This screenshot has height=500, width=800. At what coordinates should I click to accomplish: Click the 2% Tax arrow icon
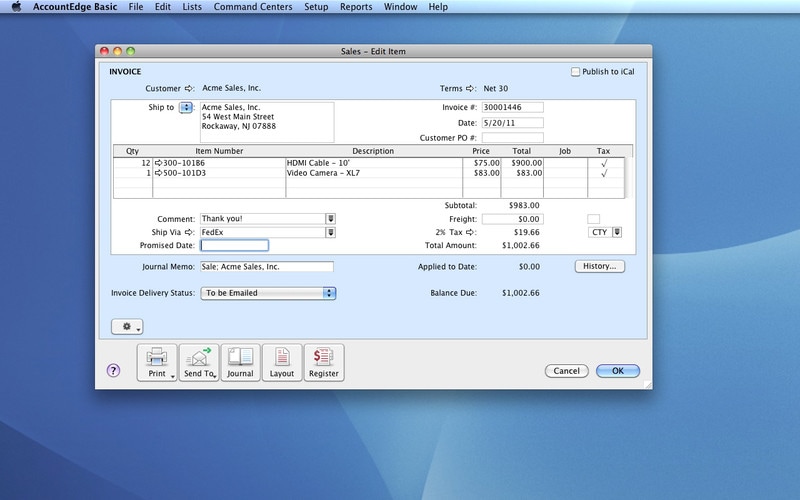[470, 232]
